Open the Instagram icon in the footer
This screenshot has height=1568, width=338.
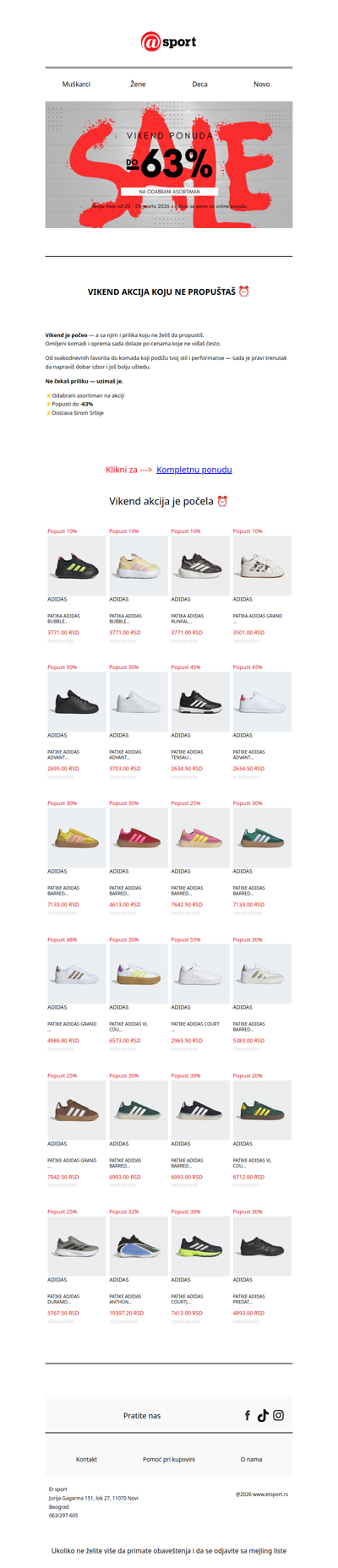pos(278,1415)
